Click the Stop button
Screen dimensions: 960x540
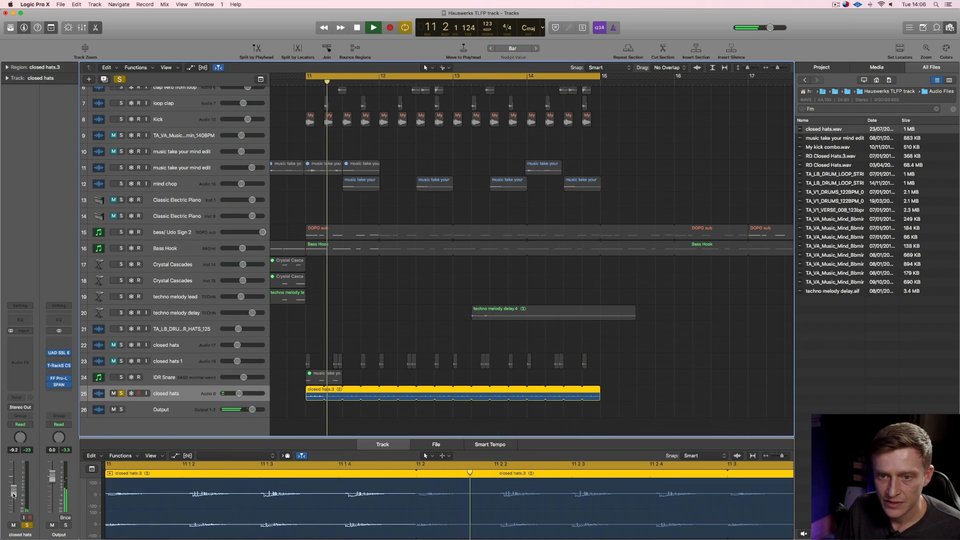coord(357,28)
